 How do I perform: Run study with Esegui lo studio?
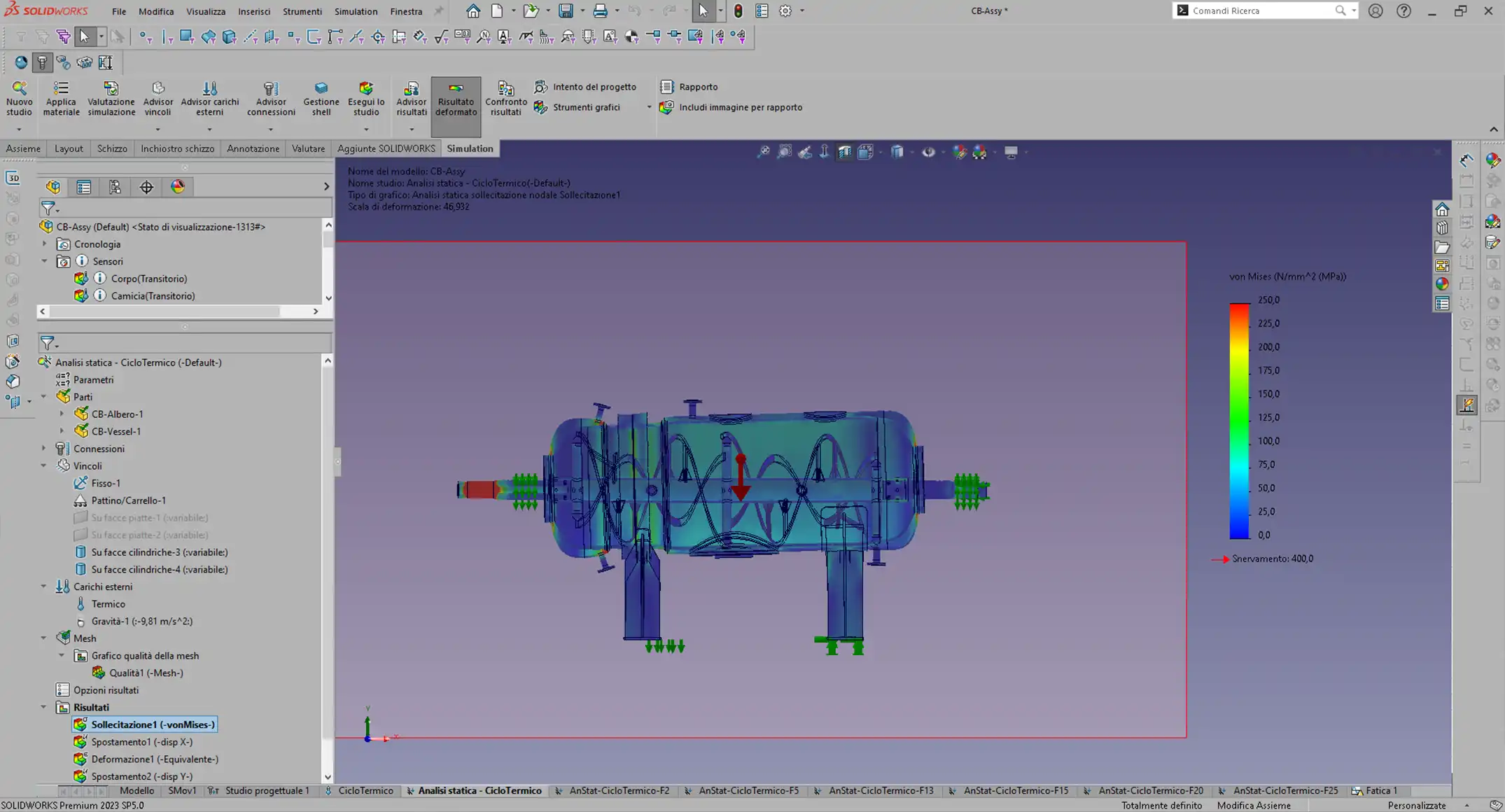click(366, 97)
